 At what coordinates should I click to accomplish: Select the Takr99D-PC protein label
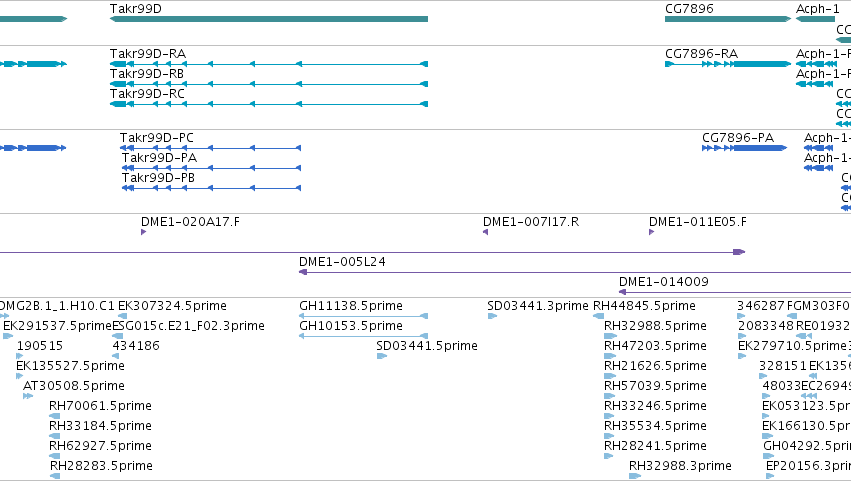point(156,138)
